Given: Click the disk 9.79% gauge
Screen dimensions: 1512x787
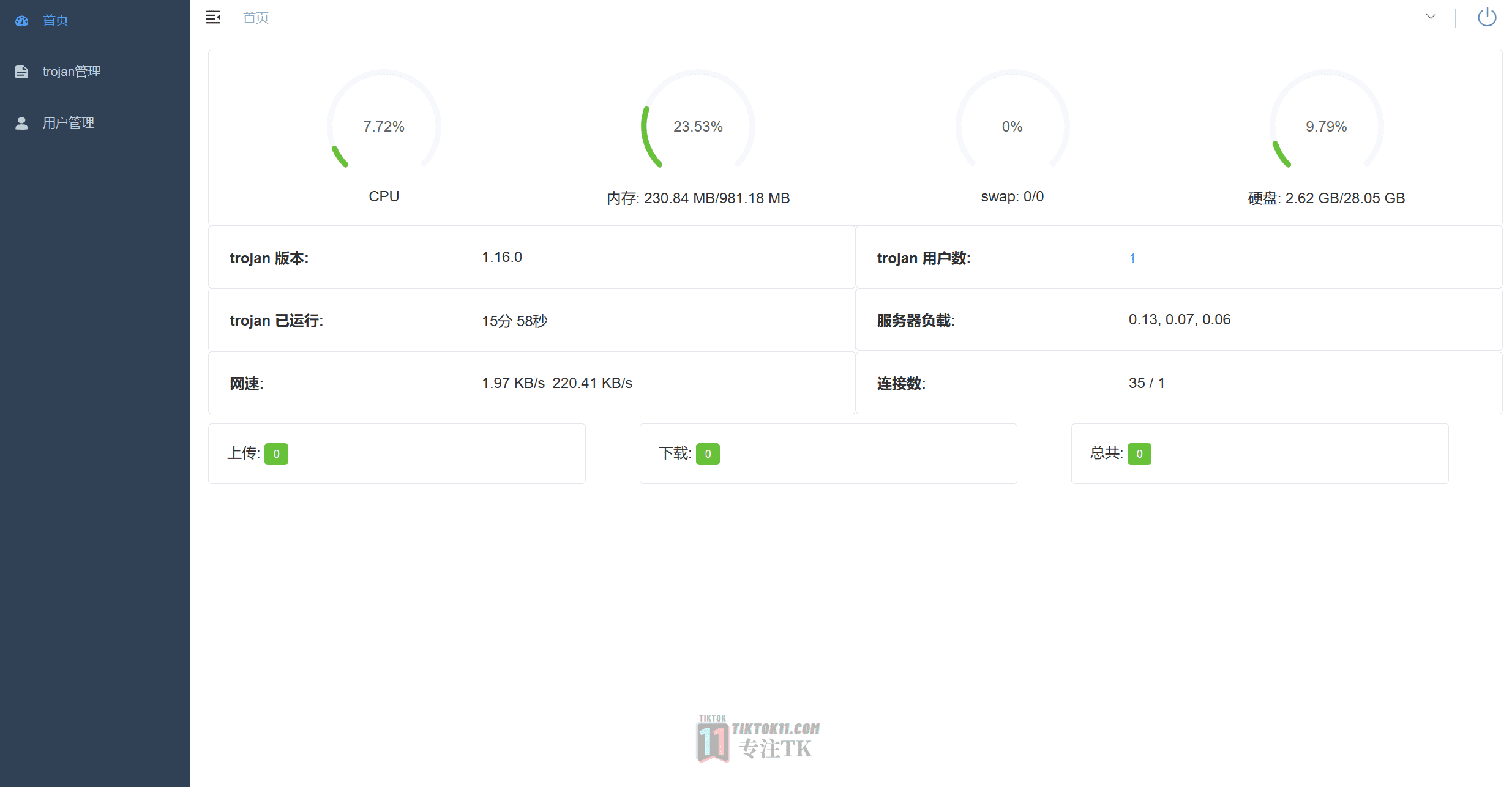Looking at the screenshot, I should pyautogui.click(x=1327, y=119).
